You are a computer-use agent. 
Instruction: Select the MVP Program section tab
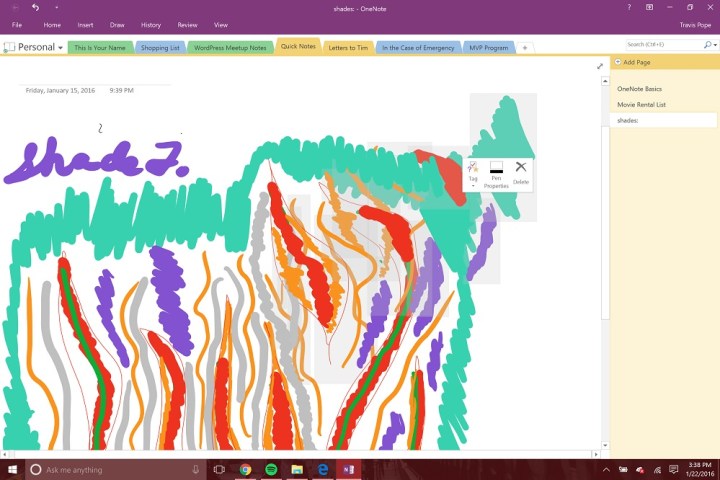pyautogui.click(x=489, y=48)
